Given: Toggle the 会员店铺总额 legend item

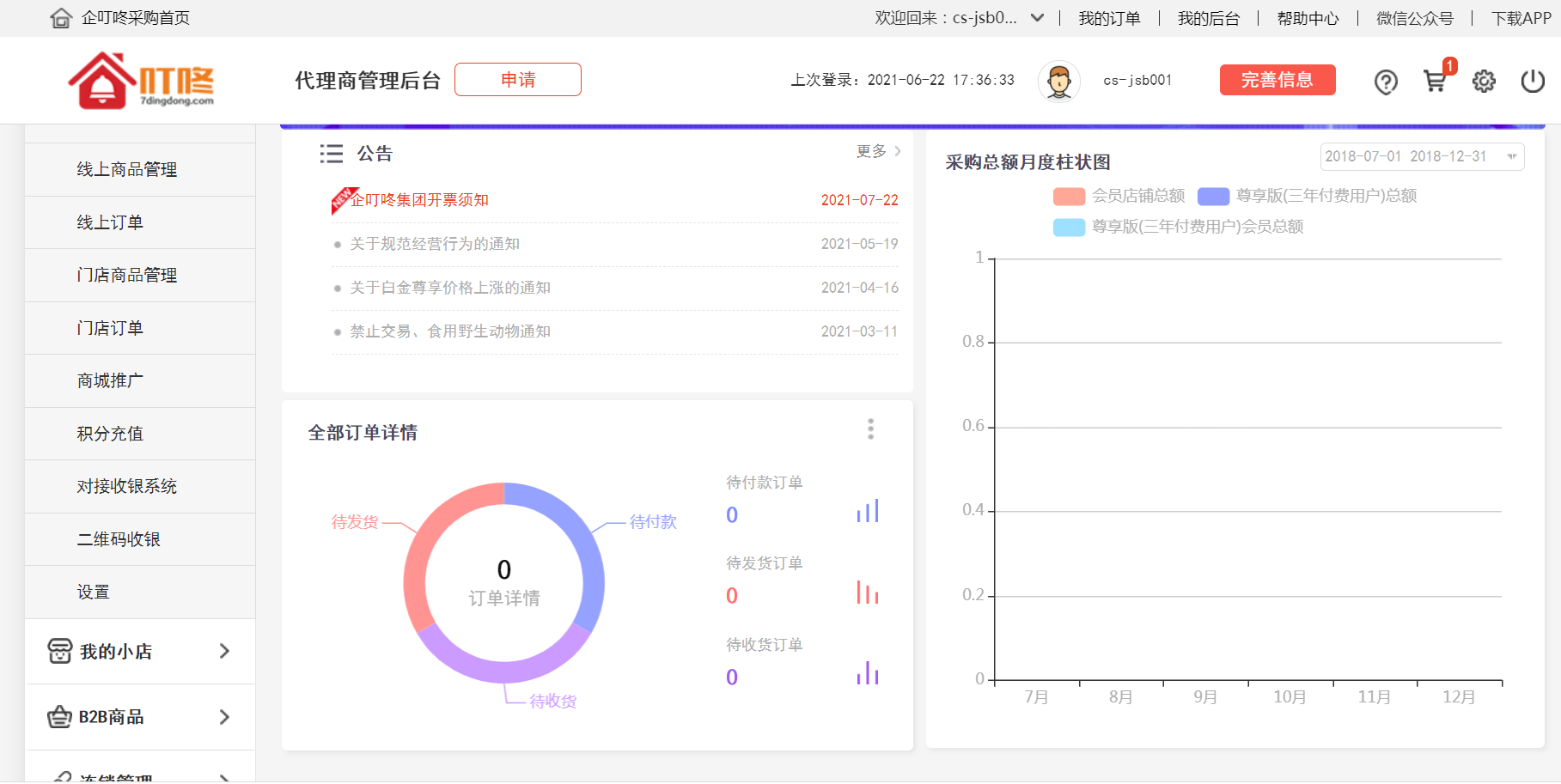Looking at the screenshot, I should 1119,196.
